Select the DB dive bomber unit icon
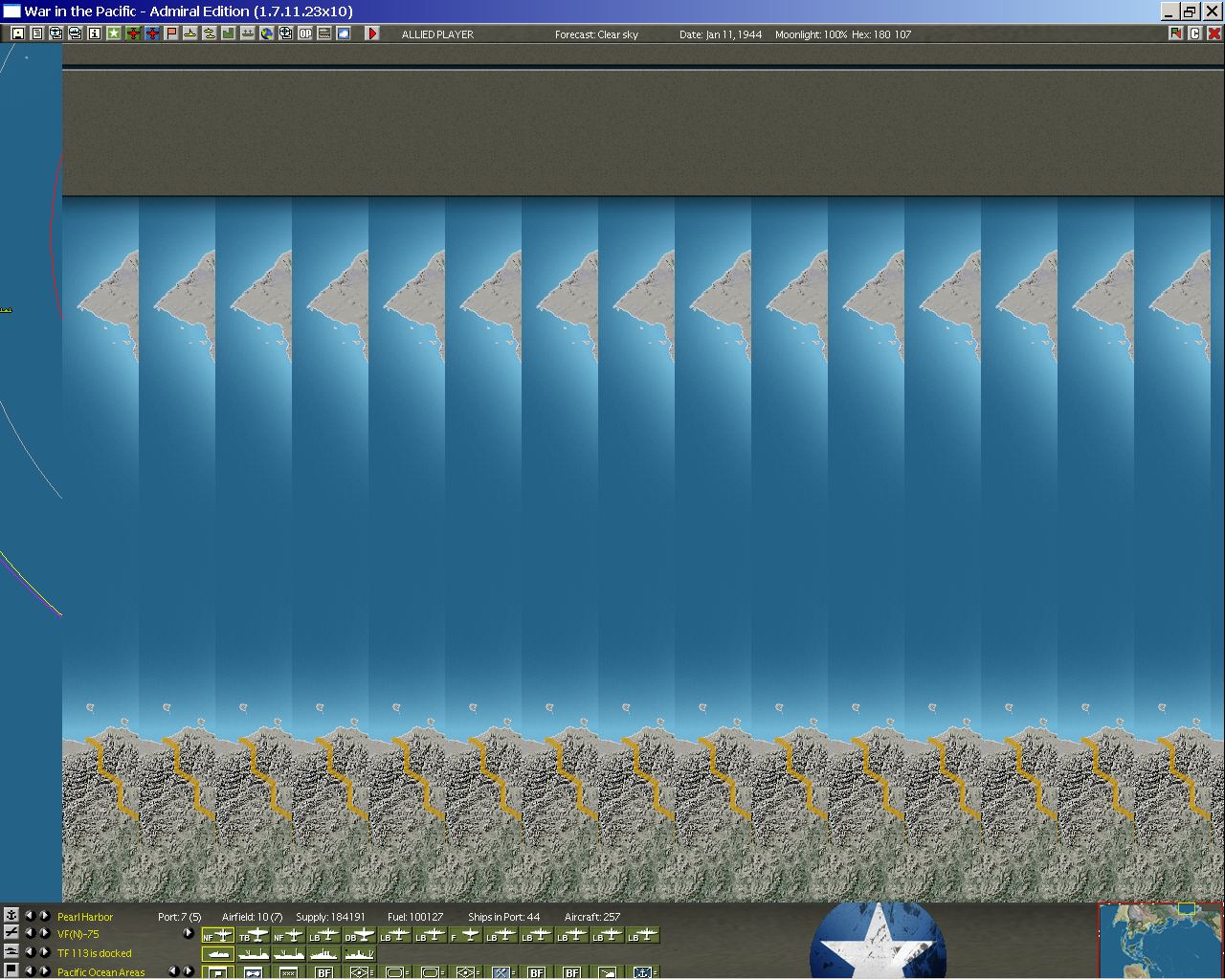Viewport: 1225px width, 980px height. [360, 935]
